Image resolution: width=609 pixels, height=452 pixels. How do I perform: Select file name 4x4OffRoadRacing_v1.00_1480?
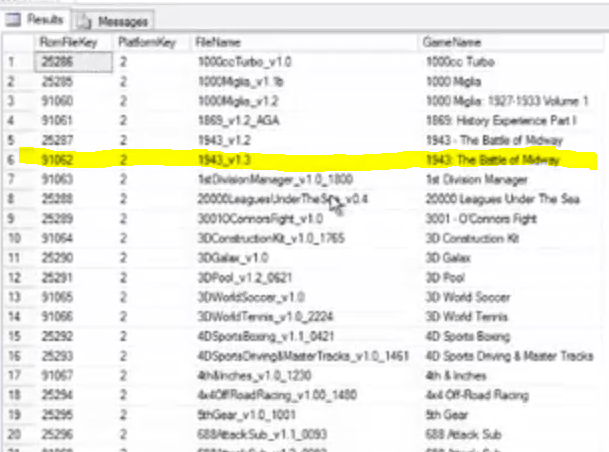[x=277, y=395]
